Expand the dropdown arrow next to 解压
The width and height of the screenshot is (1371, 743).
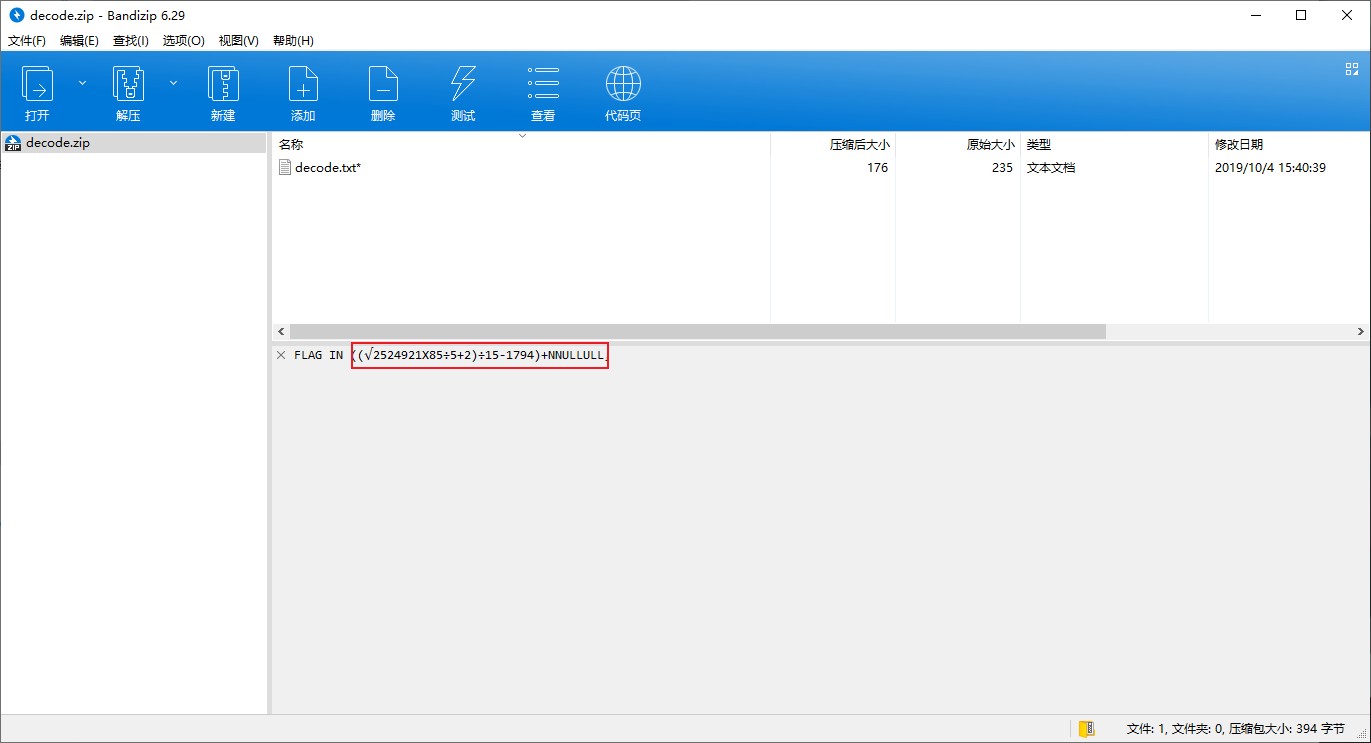click(173, 83)
